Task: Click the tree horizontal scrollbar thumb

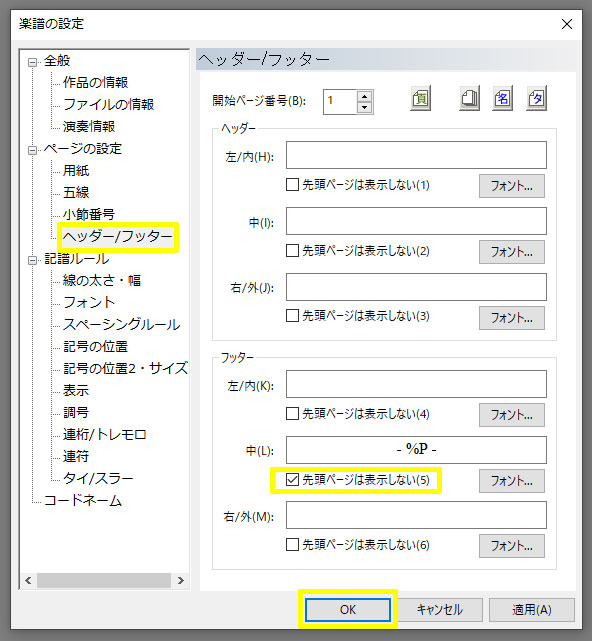Action: tap(104, 580)
